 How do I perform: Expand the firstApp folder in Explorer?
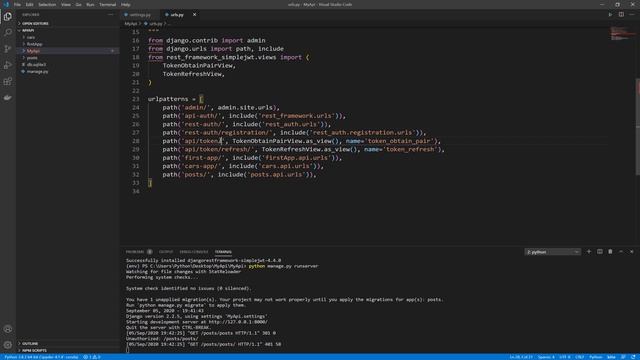coord(67,44)
